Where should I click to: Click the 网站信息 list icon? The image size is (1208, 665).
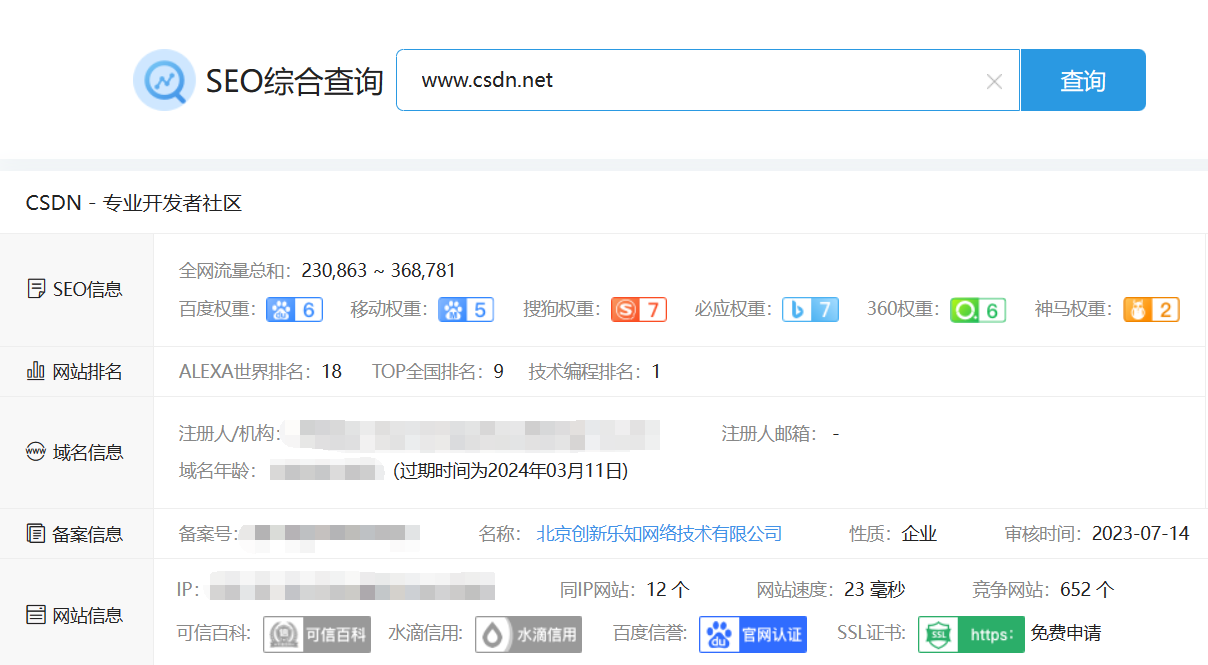pos(36,615)
